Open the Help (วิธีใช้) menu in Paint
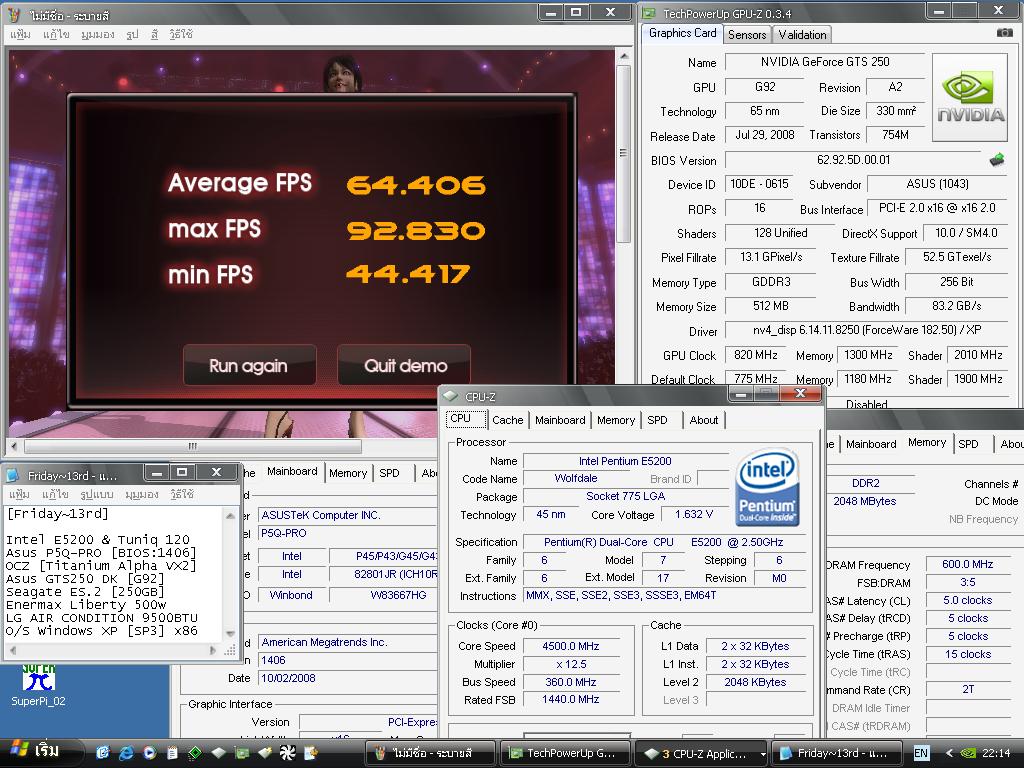 tap(181, 34)
